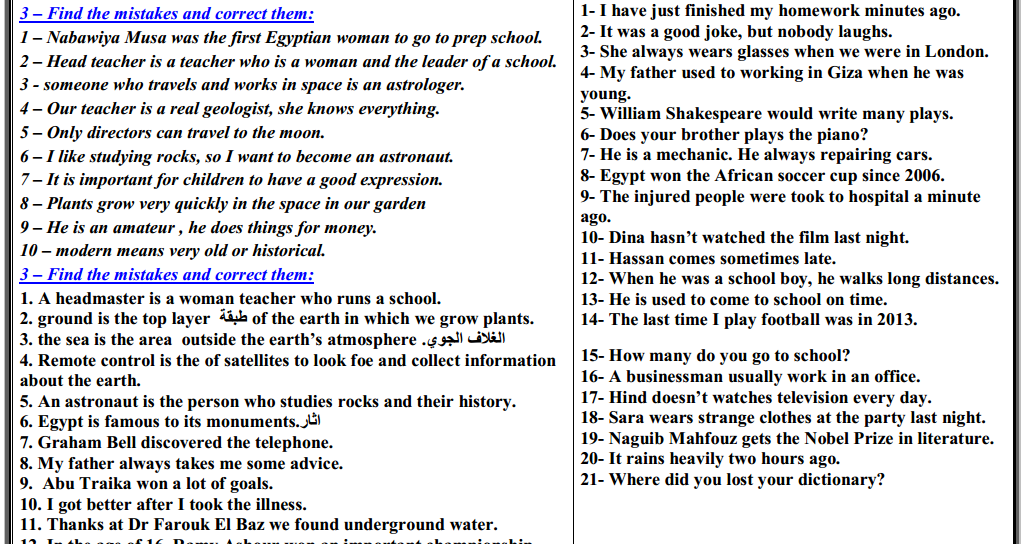Screen dimensions: 1036x544
Task: Click sentence 'Where did you lost your dictionary?'
Action: (733, 480)
